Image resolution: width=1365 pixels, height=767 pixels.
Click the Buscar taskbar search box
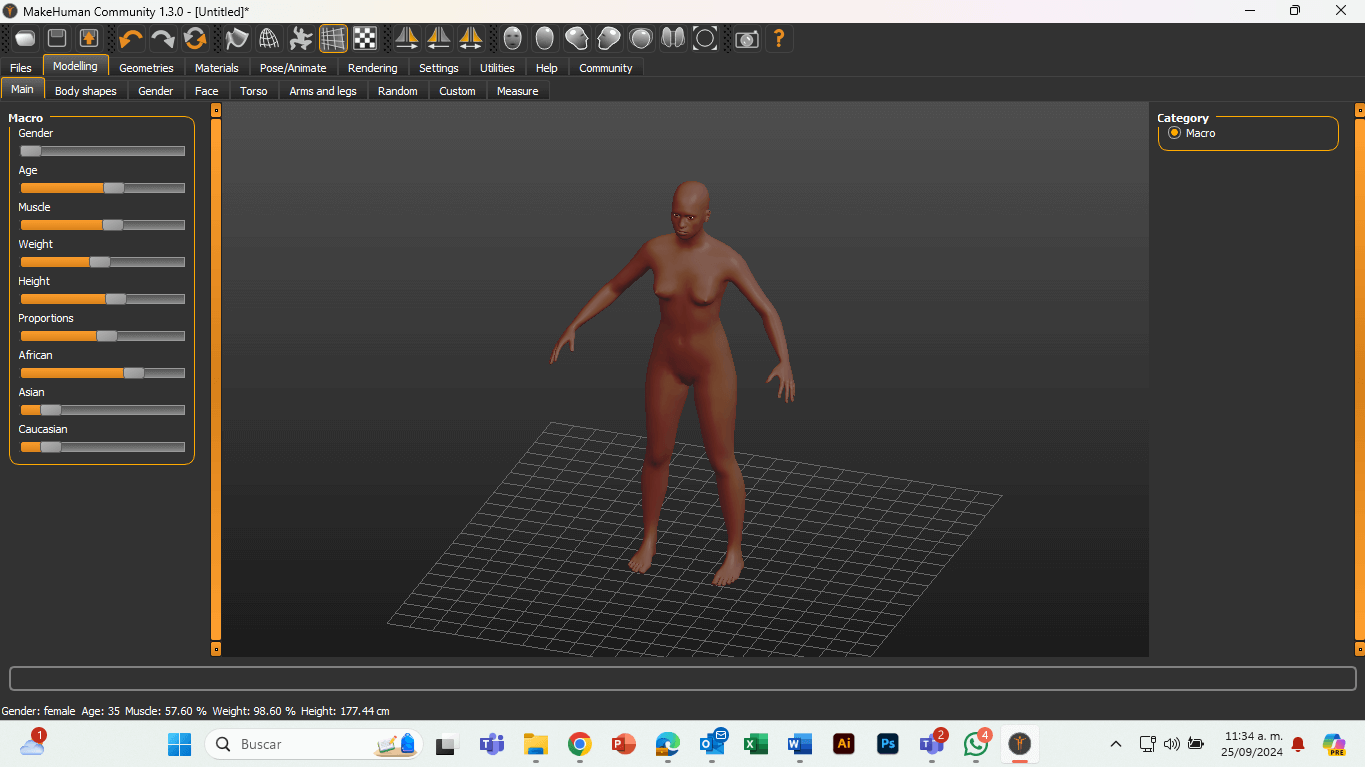click(x=314, y=744)
